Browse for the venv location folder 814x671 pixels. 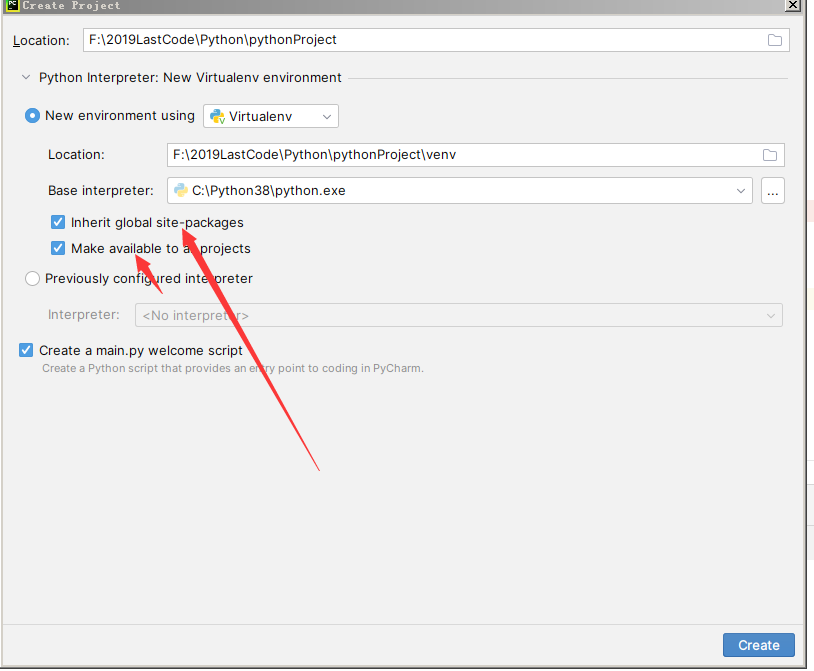(770, 155)
